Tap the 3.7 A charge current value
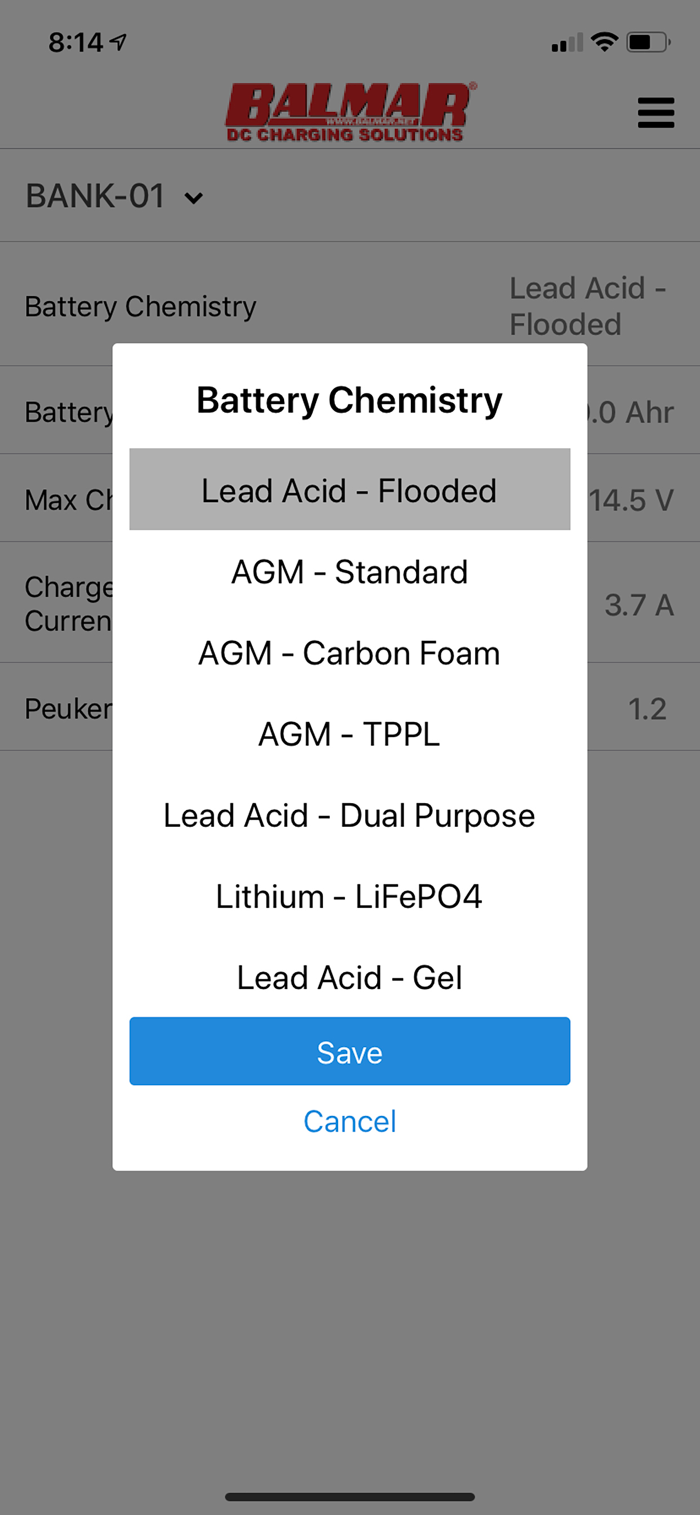Image resolution: width=700 pixels, height=1515 pixels. pos(639,604)
